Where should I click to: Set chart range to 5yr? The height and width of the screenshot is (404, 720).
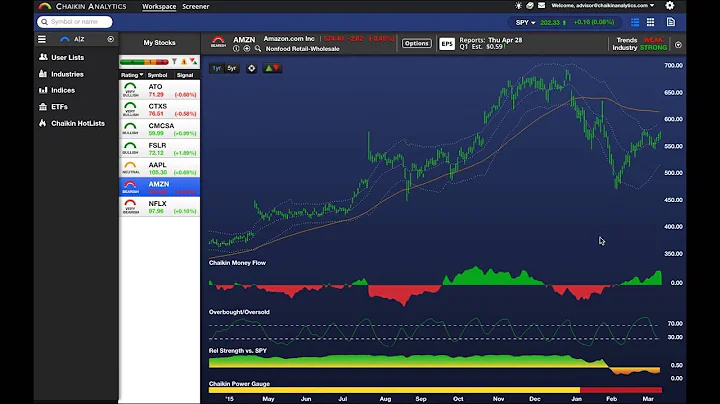232,68
